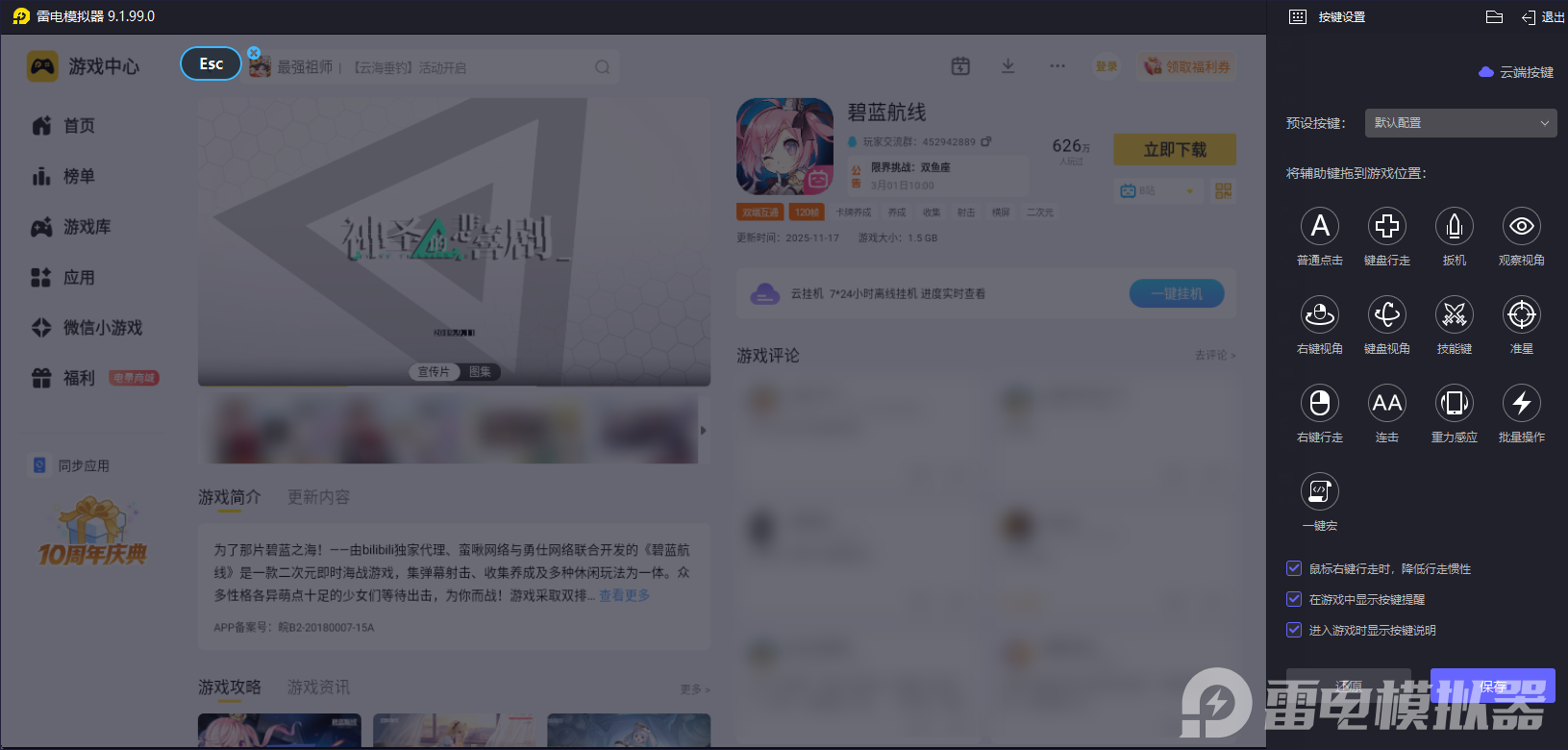Click 领取福利券 coupon button
Screen dimensions: 1568x750
coord(1187,66)
